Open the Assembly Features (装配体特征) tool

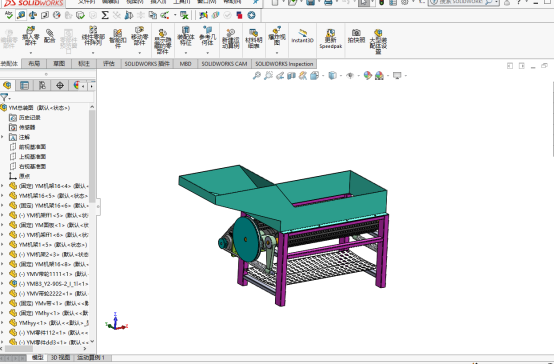coord(185,35)
